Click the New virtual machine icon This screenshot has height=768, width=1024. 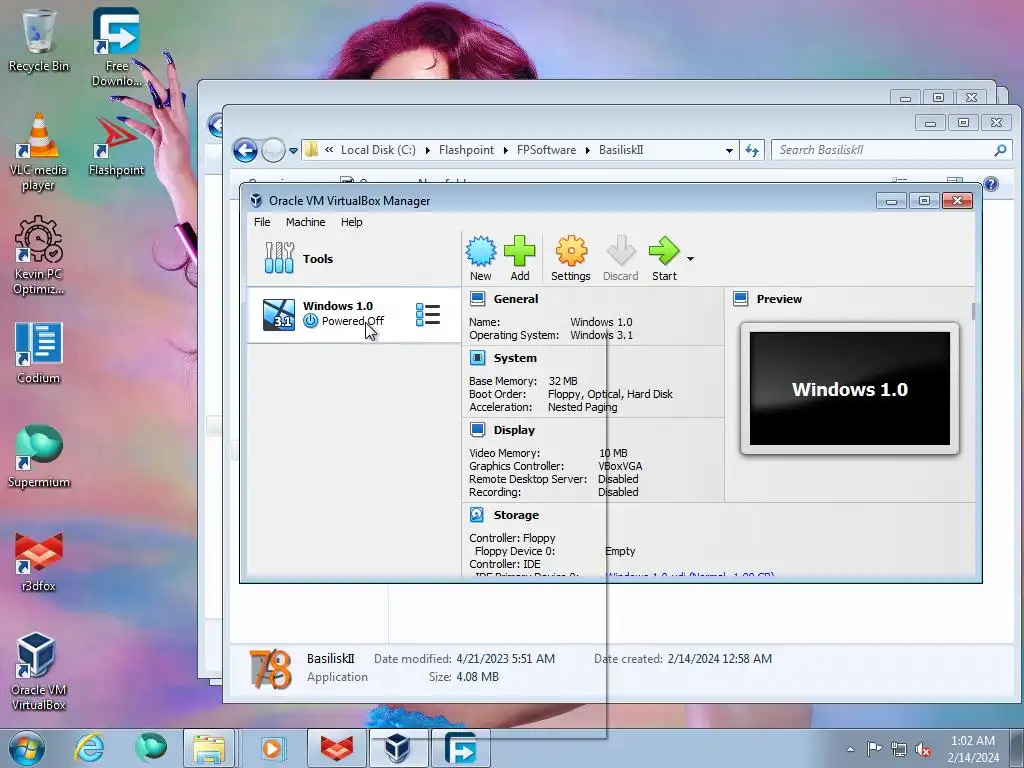(x=481, y=258)
